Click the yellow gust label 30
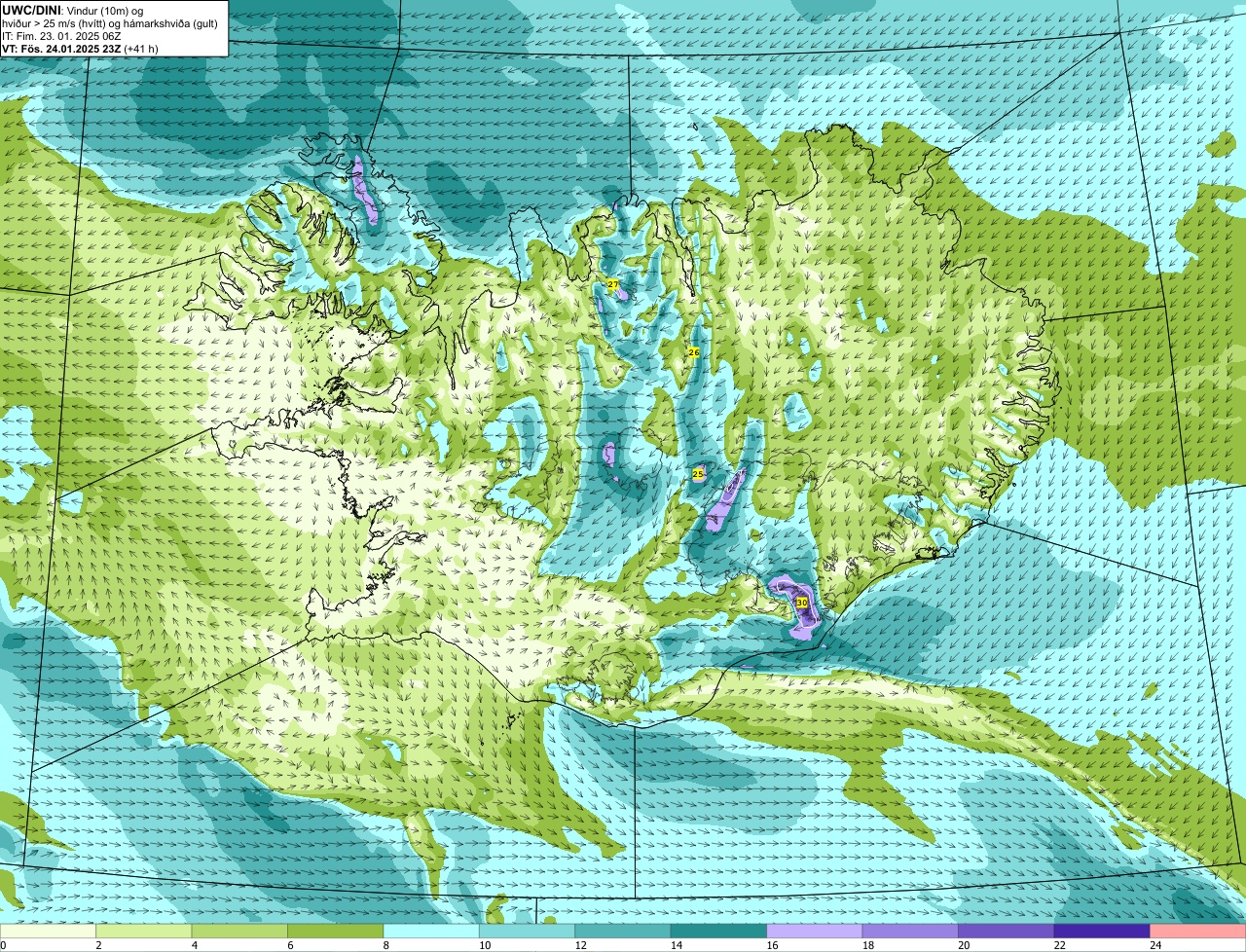This screenshot has width=1246, height=952. [802, 603]
